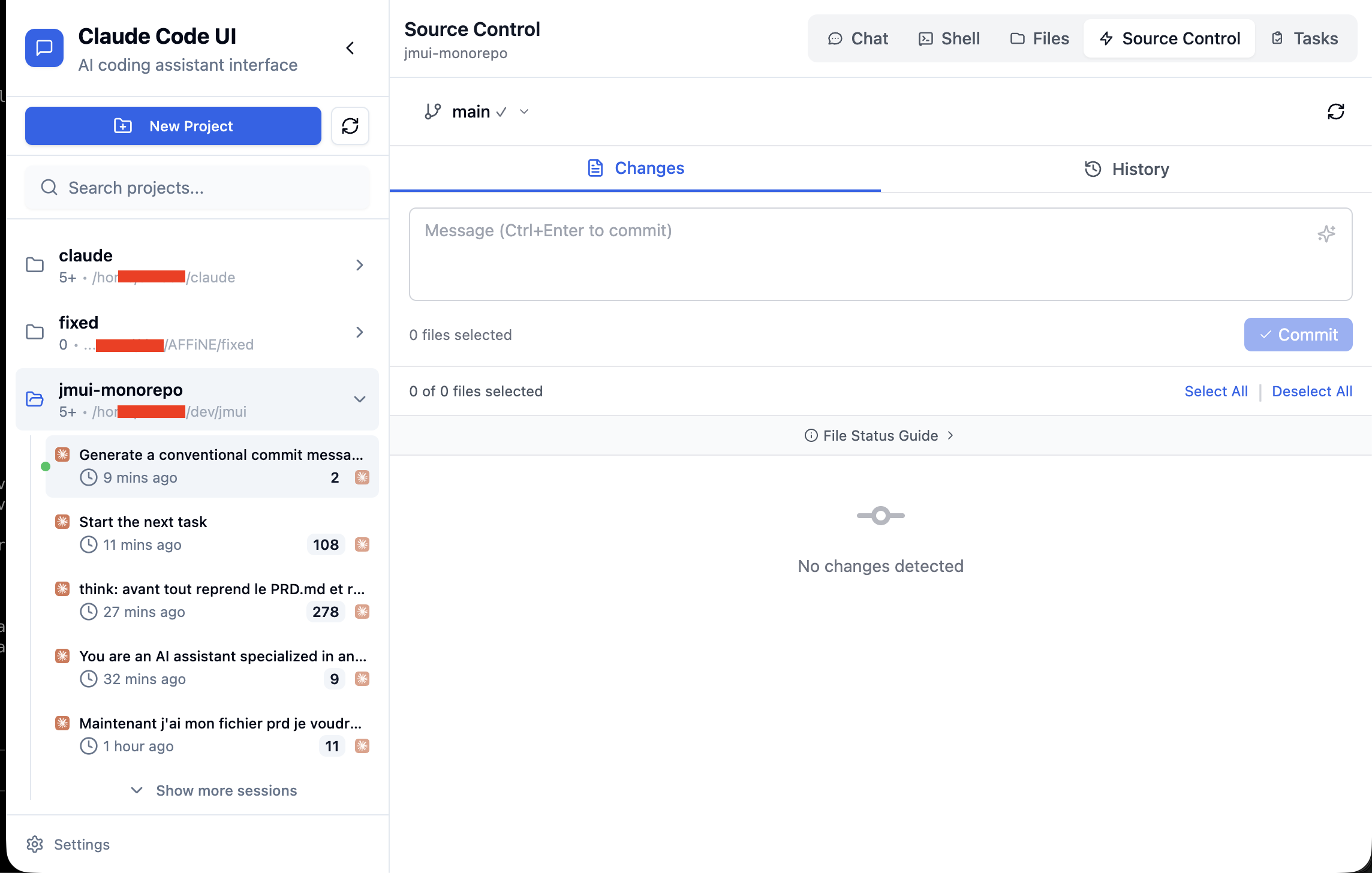Screen dimensions: 1372x873
Task: Expand the File Status Guide
Action: pos(880,435)
